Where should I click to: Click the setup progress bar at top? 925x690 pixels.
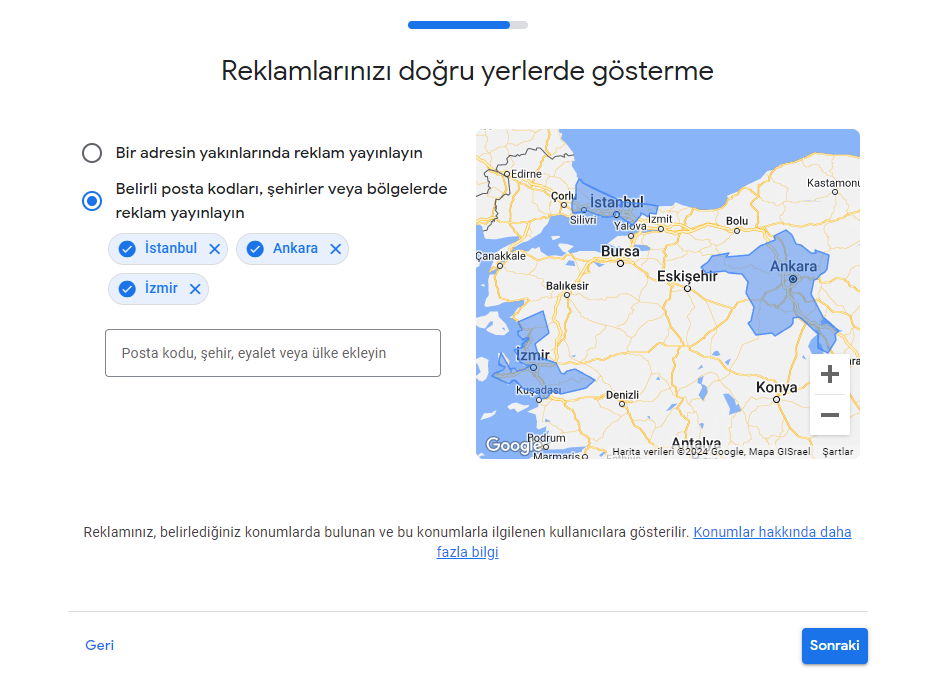pyautogui.click(x=468, y=24)
